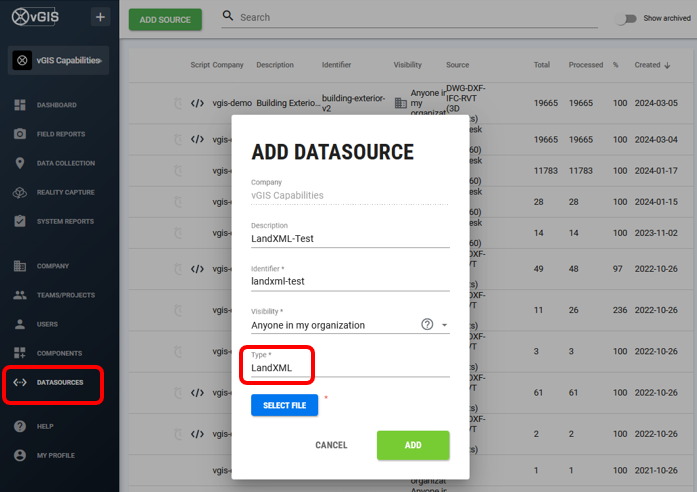This screenshot has height=492, width=697.
Task: Open Users in the sidebar
Action: 47,324
